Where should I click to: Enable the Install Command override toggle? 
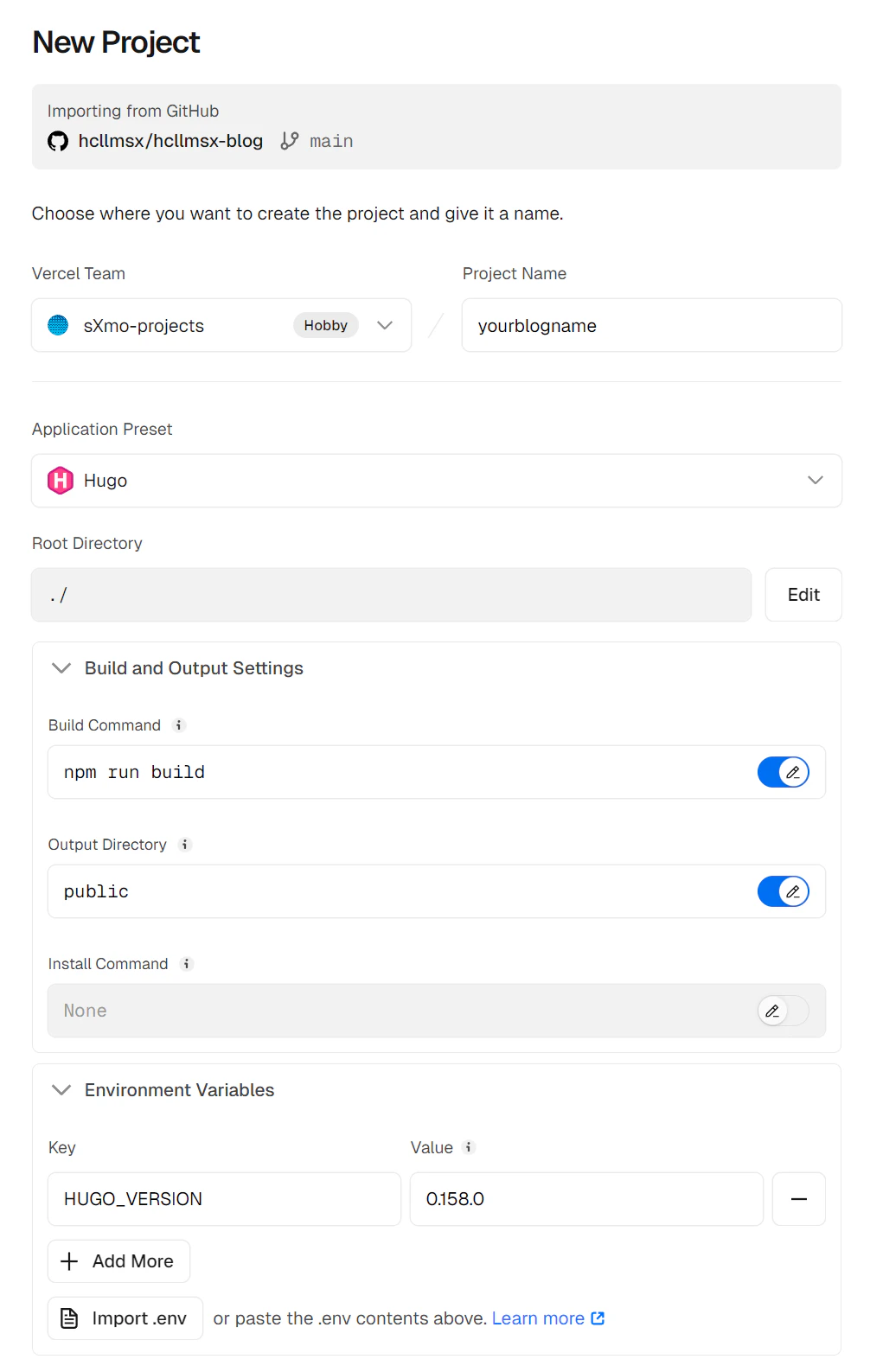click(783, 1011)
